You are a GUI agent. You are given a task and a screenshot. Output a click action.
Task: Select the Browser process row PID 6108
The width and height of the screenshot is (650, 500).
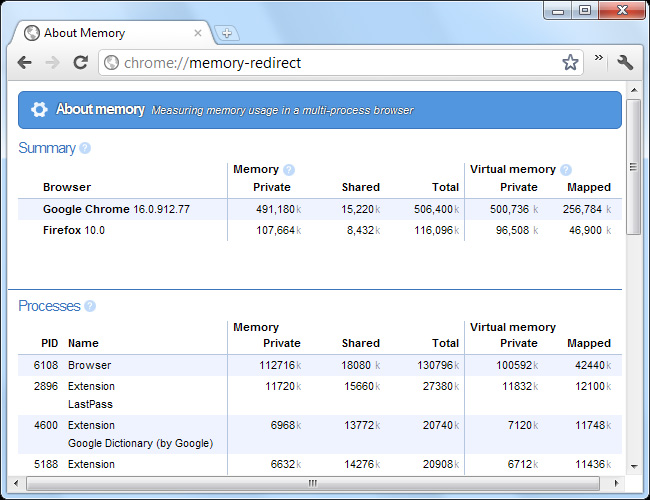click(x=320, y=365)
